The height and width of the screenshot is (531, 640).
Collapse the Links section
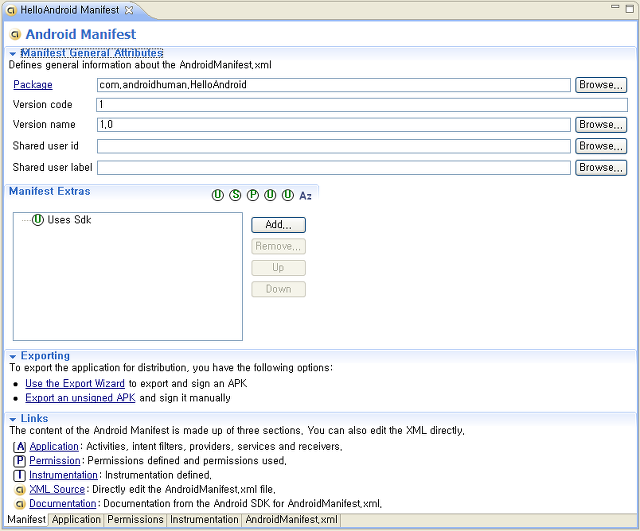click(x=13, y=419)
